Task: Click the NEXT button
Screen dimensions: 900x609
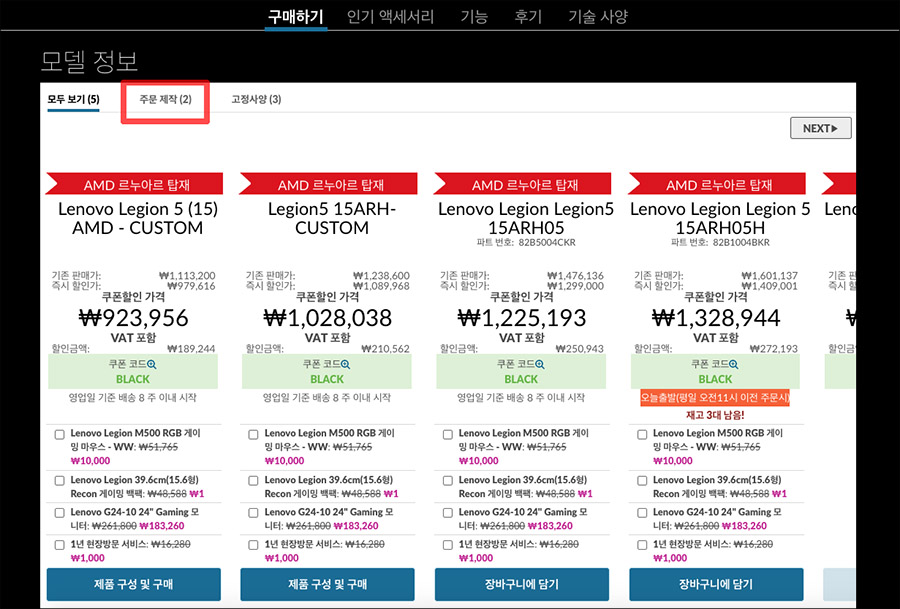Action: pos(820,128)
